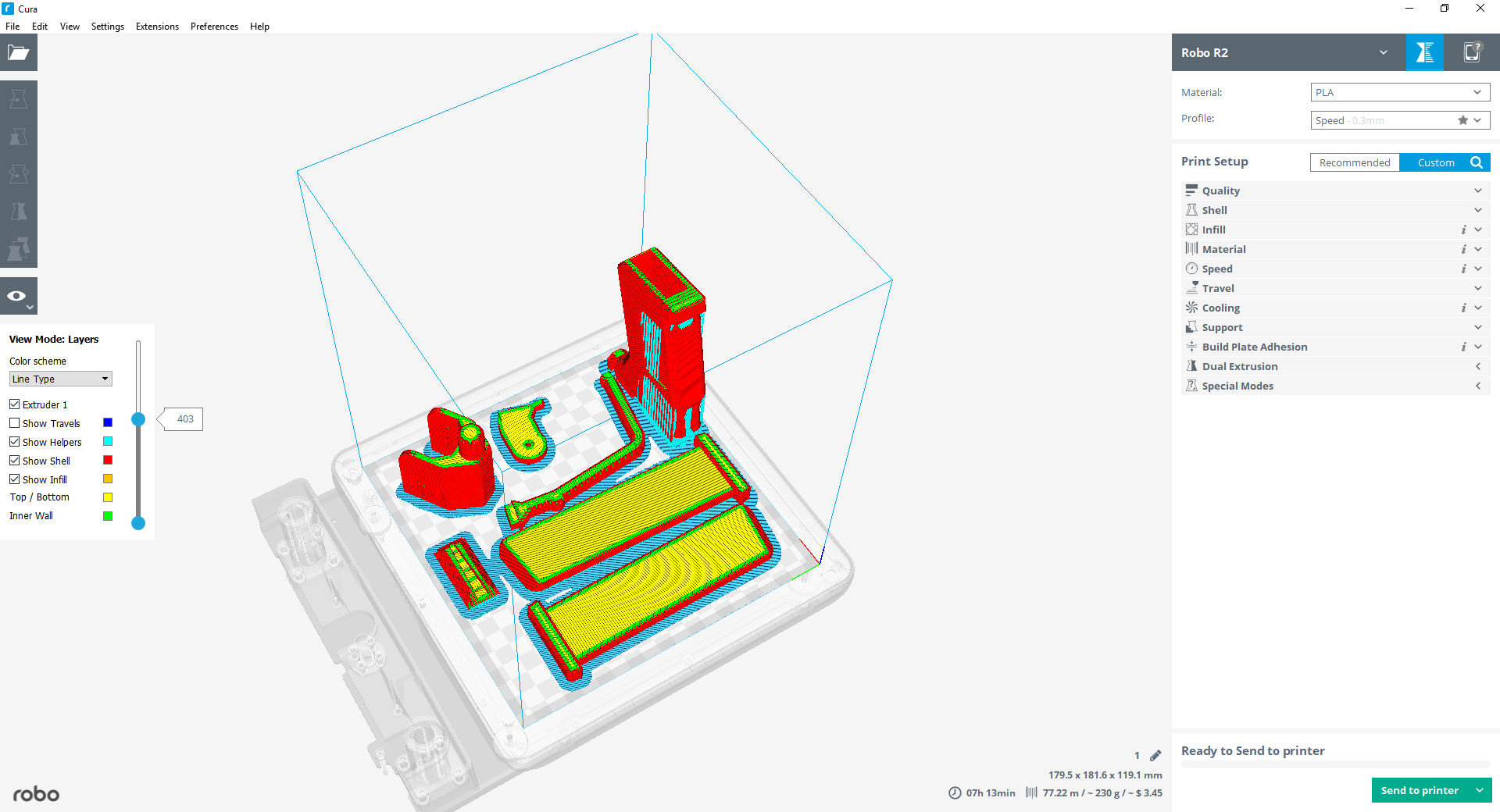Viewport: 1500px width, 812px height.
Task: Open the File menu
Action: pyautogui.click(x=12, y=27)
